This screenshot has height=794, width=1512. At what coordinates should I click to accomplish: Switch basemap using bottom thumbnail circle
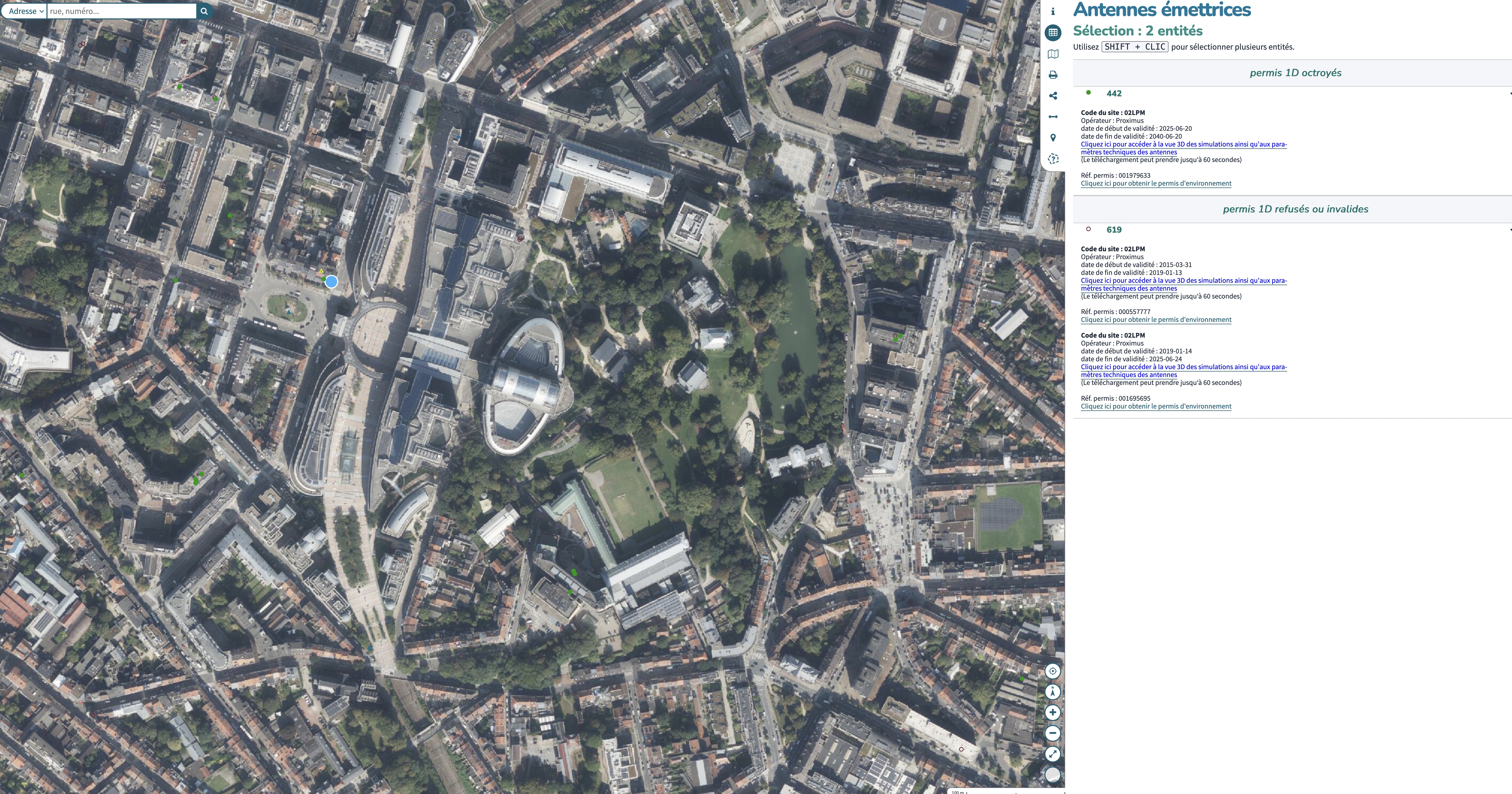coord(1053,775)
